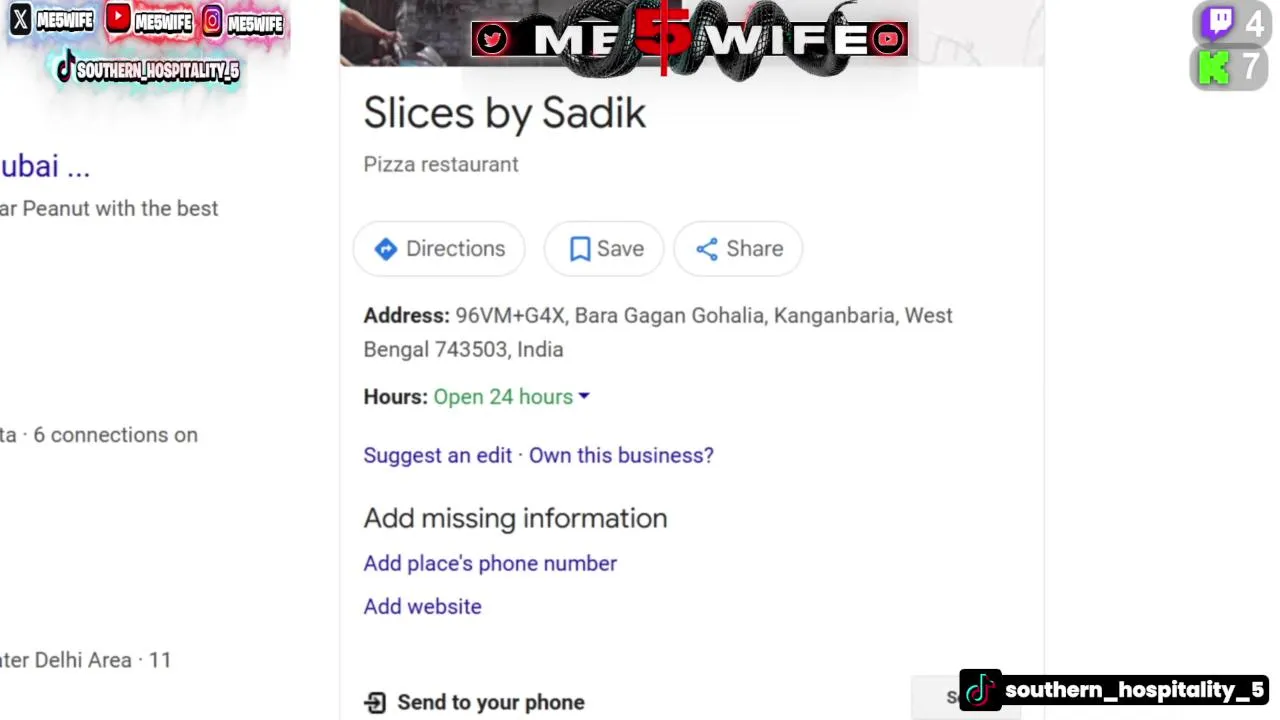The height and width of the screenshot is (720, 1280).
Task: Click the Send to your phone icon
Action: point(375,703)
